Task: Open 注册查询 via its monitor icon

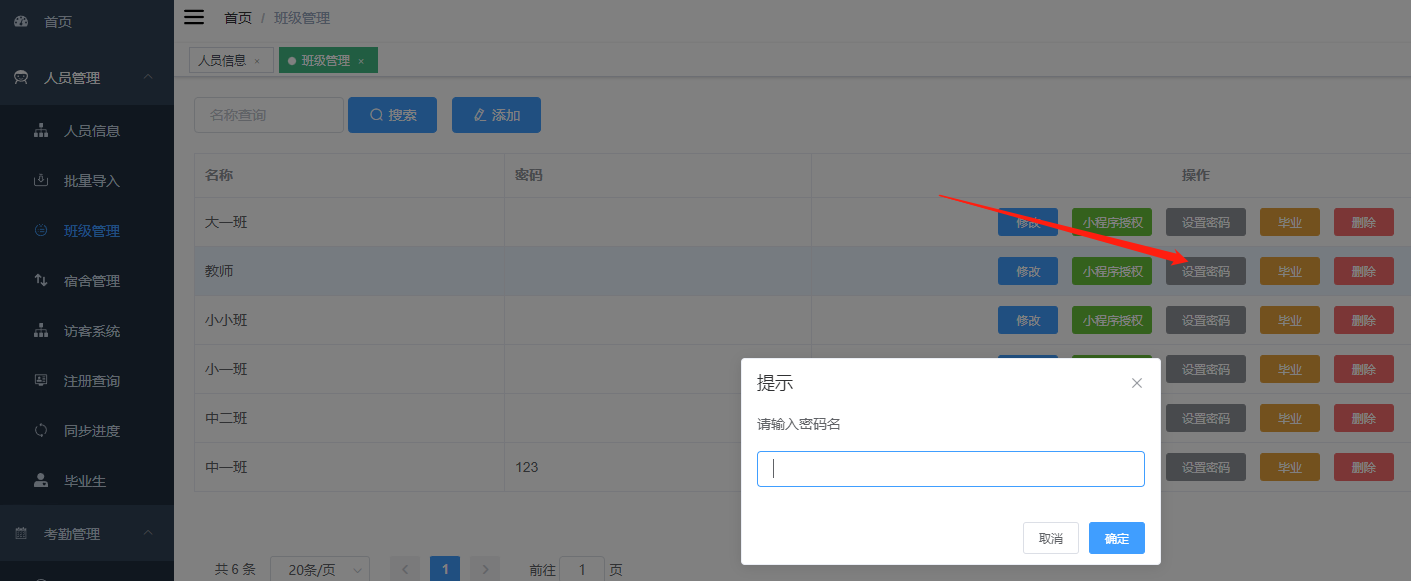Action: 39,380
